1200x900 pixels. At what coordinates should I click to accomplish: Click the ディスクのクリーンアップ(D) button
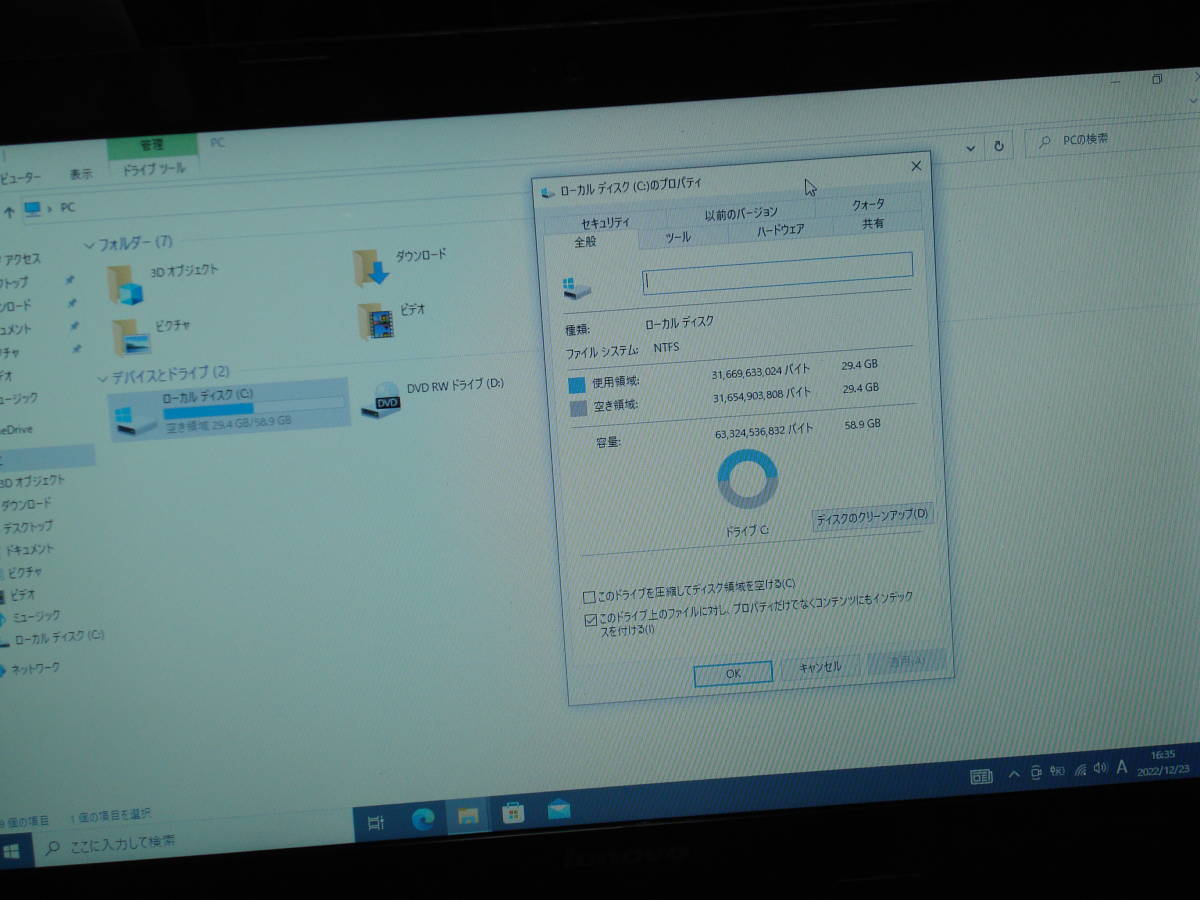click(873, 516)
